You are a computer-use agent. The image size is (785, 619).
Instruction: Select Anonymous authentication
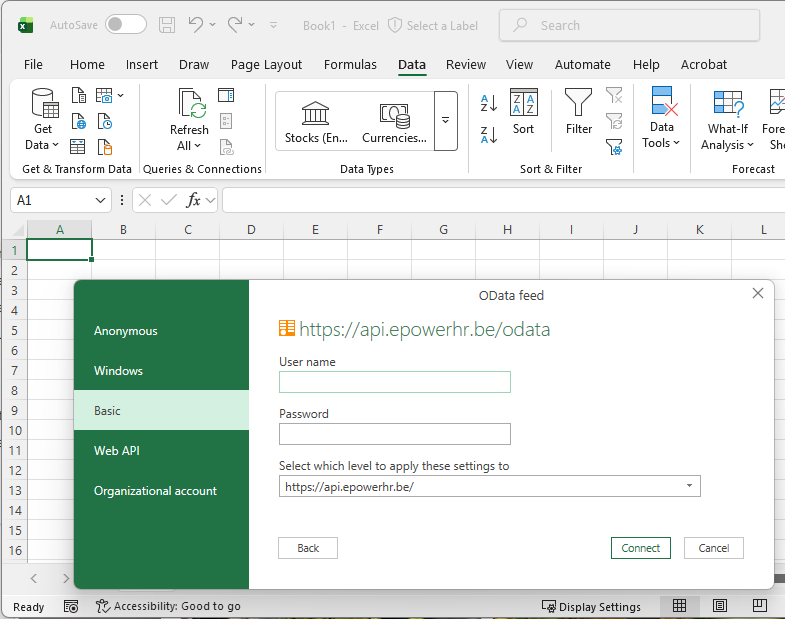[161, 331]
